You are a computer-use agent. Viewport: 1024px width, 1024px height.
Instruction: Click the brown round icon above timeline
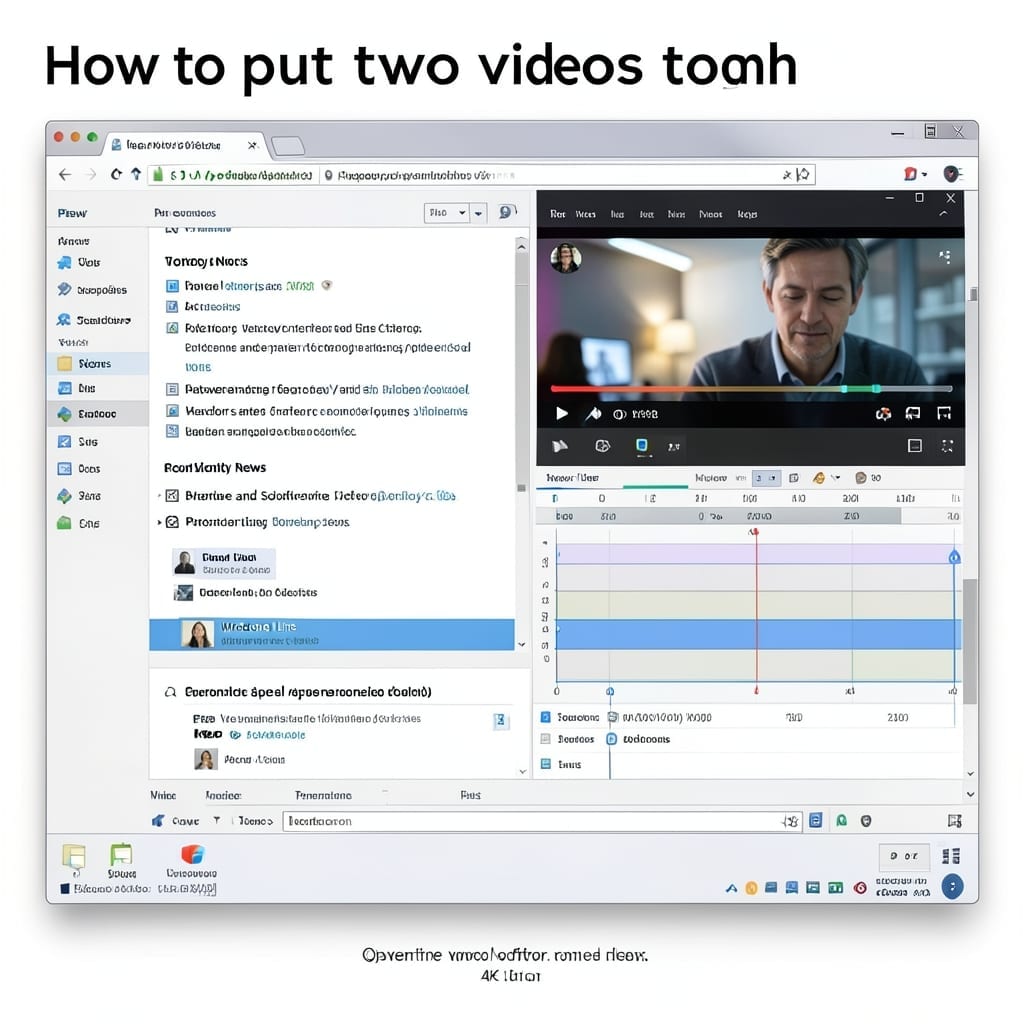[861, 478]
